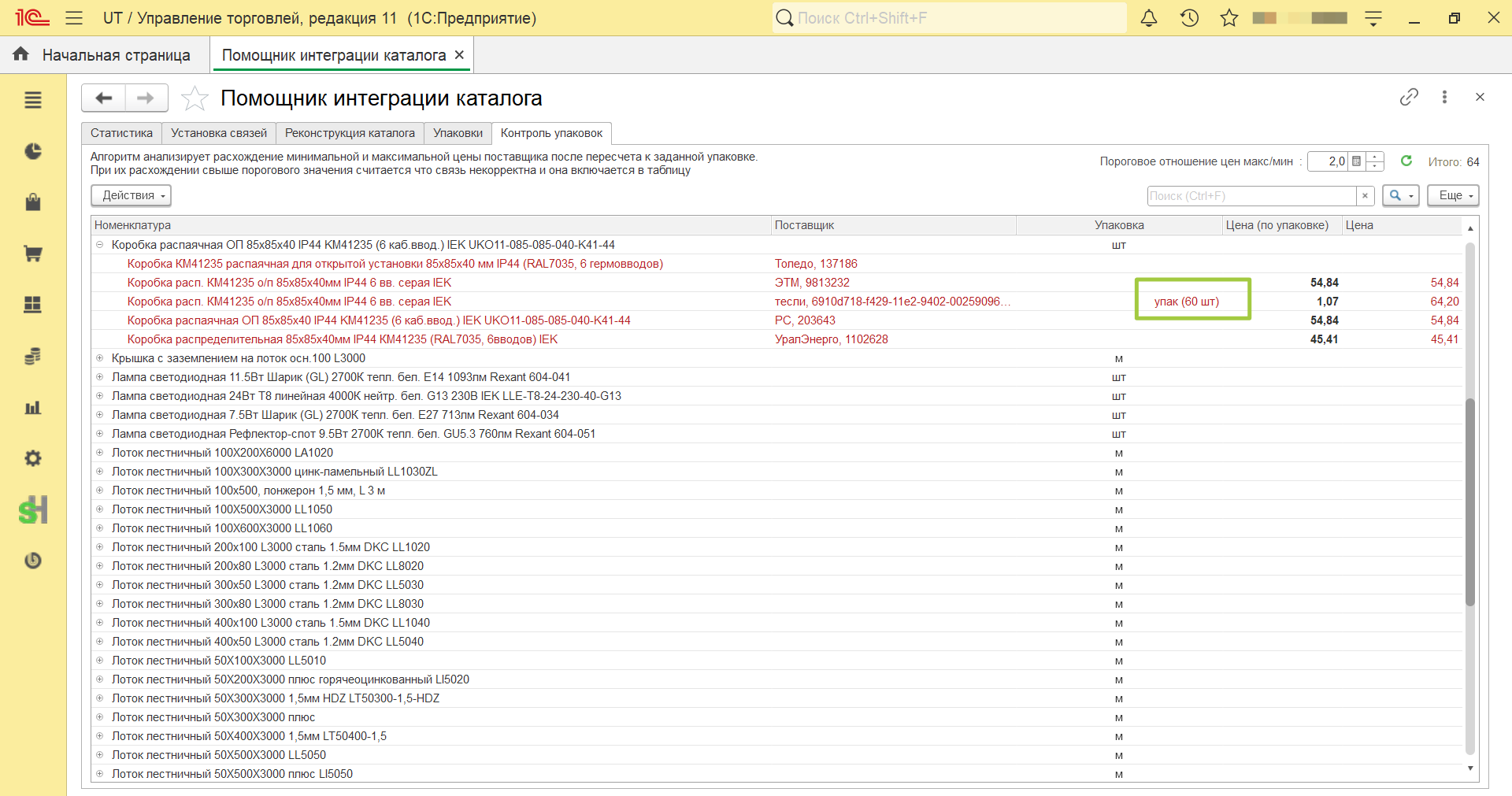This screenshot has width=1512, height=796.
Task: Open the settings gear section in sidebar
Action: (x=33, y=458)
